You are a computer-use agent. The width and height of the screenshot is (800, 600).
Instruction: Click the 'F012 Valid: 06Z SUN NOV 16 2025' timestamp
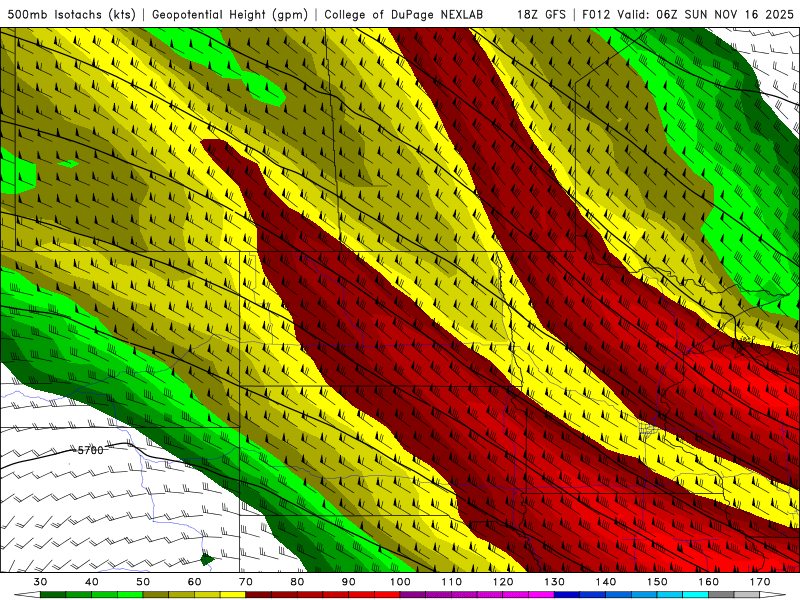click(688, 14)
